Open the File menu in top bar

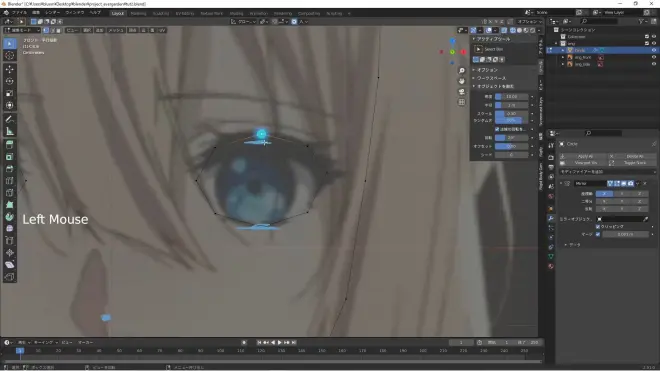click(19, 13)
